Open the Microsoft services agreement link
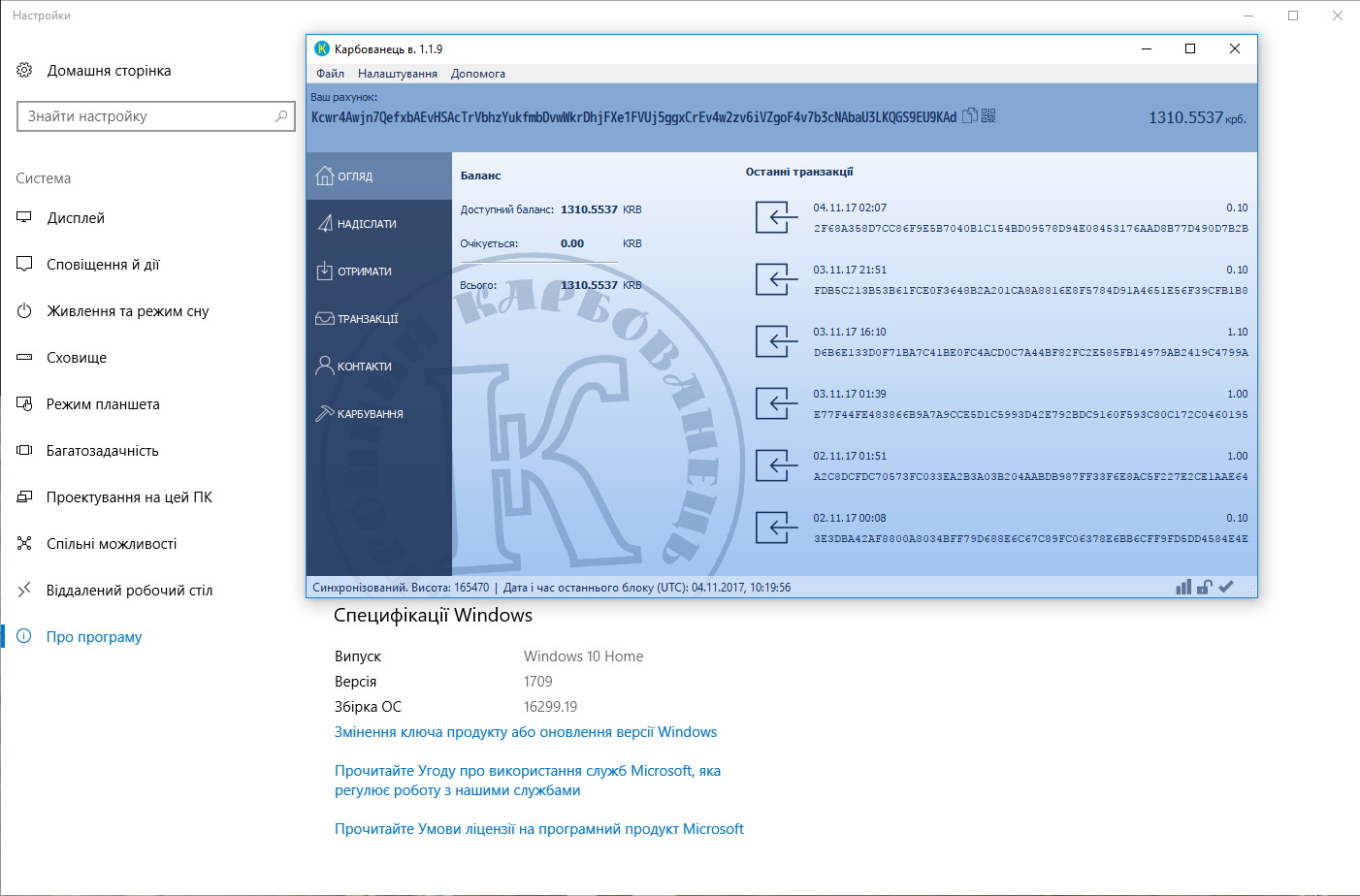1360x896 pixels. pos(528,781)
